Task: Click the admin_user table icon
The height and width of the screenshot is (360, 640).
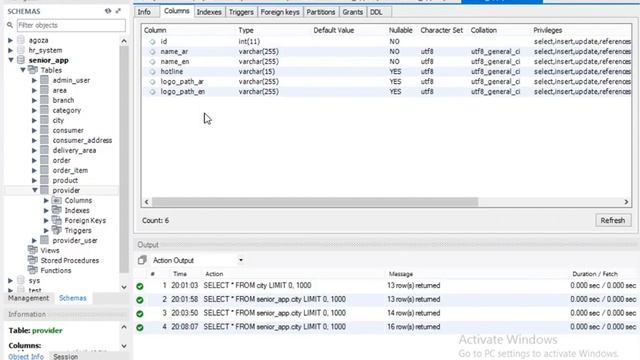Action: pyautogui.click(x=44, y=80)
